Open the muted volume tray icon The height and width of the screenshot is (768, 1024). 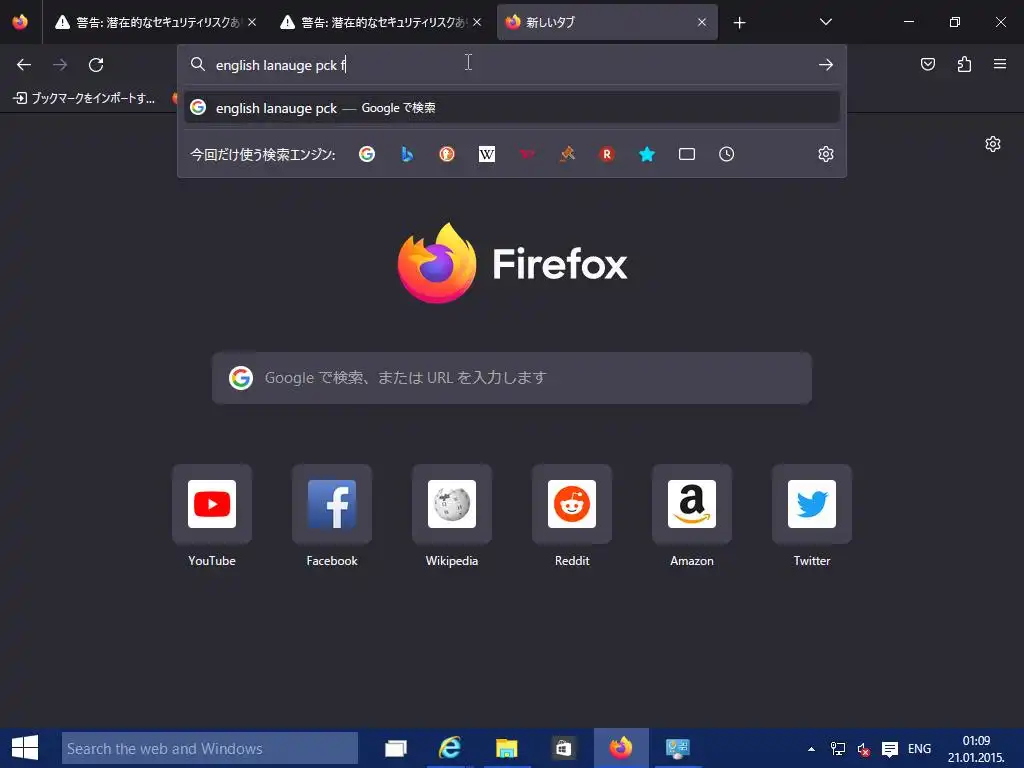click(863, 749)
